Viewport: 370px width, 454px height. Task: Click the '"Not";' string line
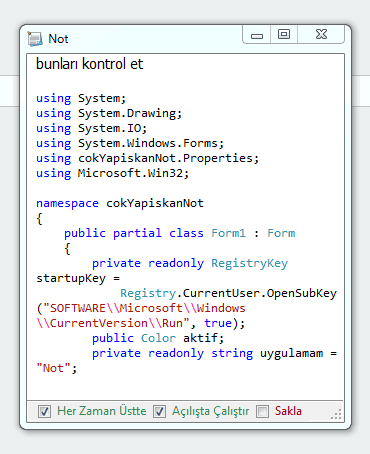click(57, 368)
